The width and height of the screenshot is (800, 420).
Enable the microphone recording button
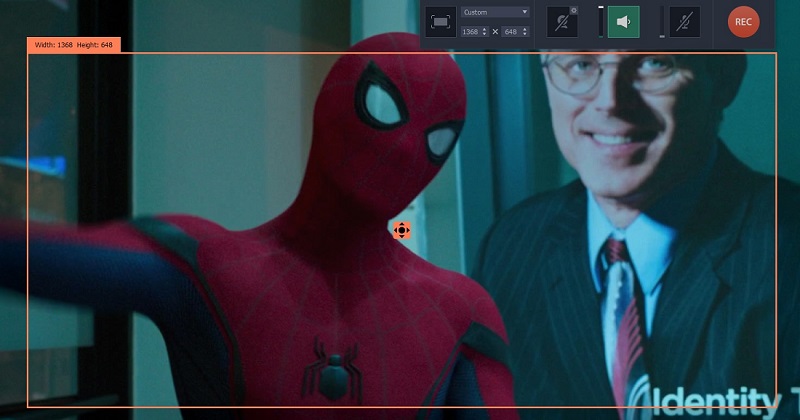685,22
